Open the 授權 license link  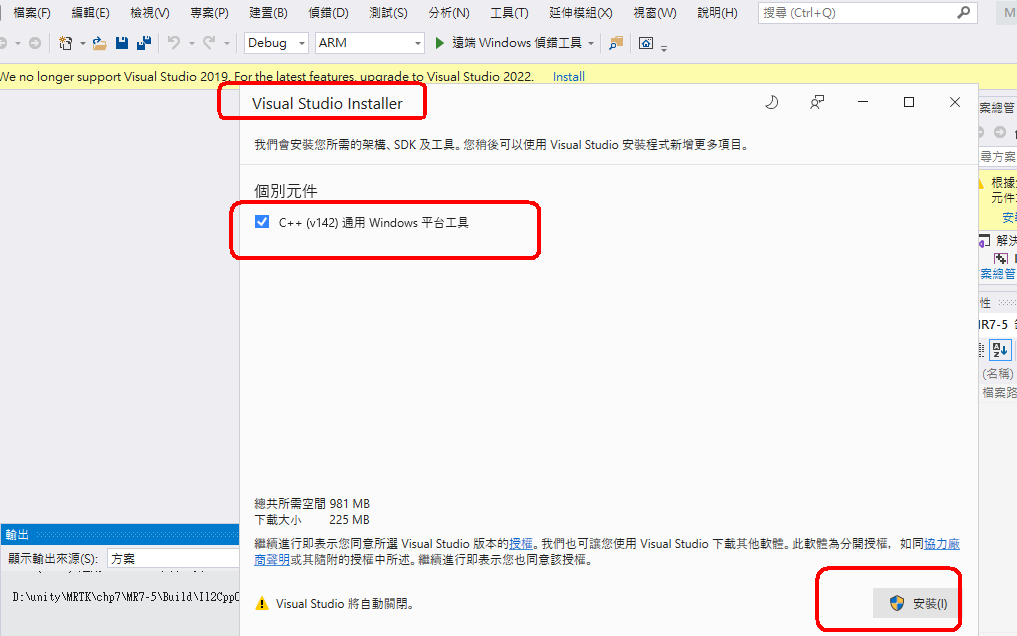coord(521,544)
